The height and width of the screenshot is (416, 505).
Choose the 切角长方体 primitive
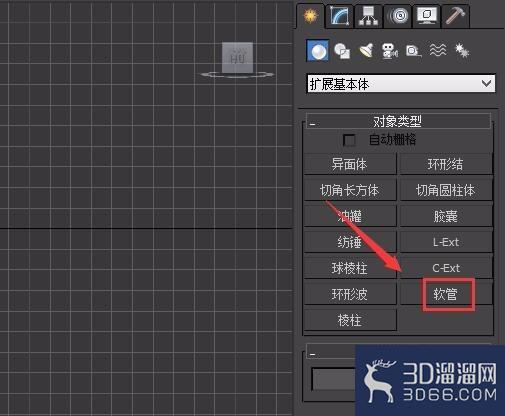[350, 190]
